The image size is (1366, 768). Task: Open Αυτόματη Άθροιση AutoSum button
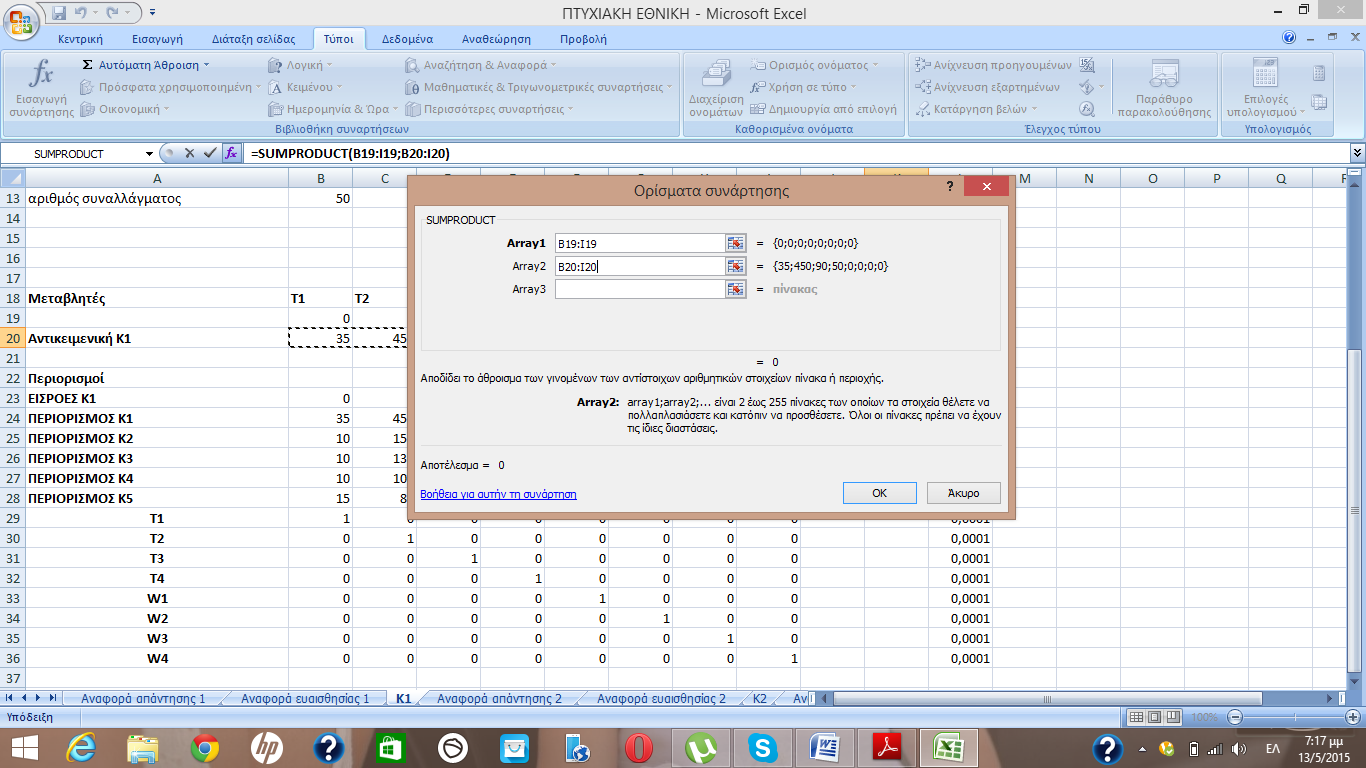146,65
